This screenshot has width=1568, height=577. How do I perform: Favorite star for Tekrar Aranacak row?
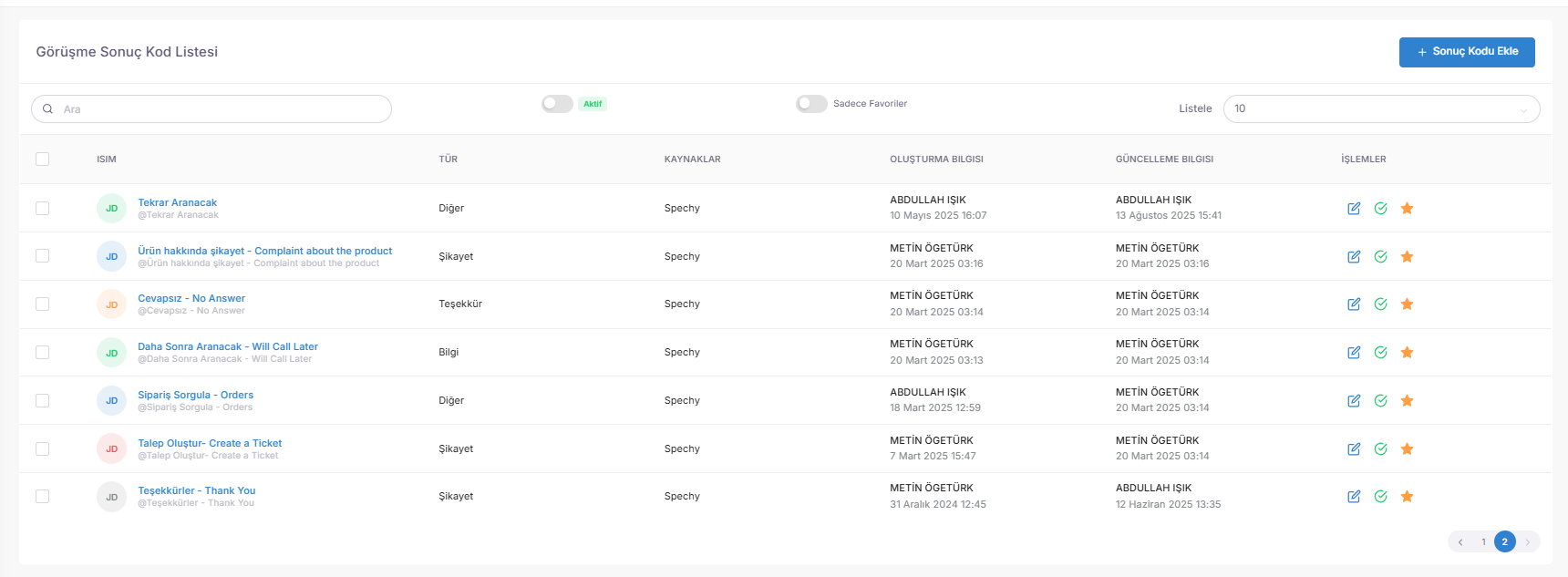[1407, 209]
